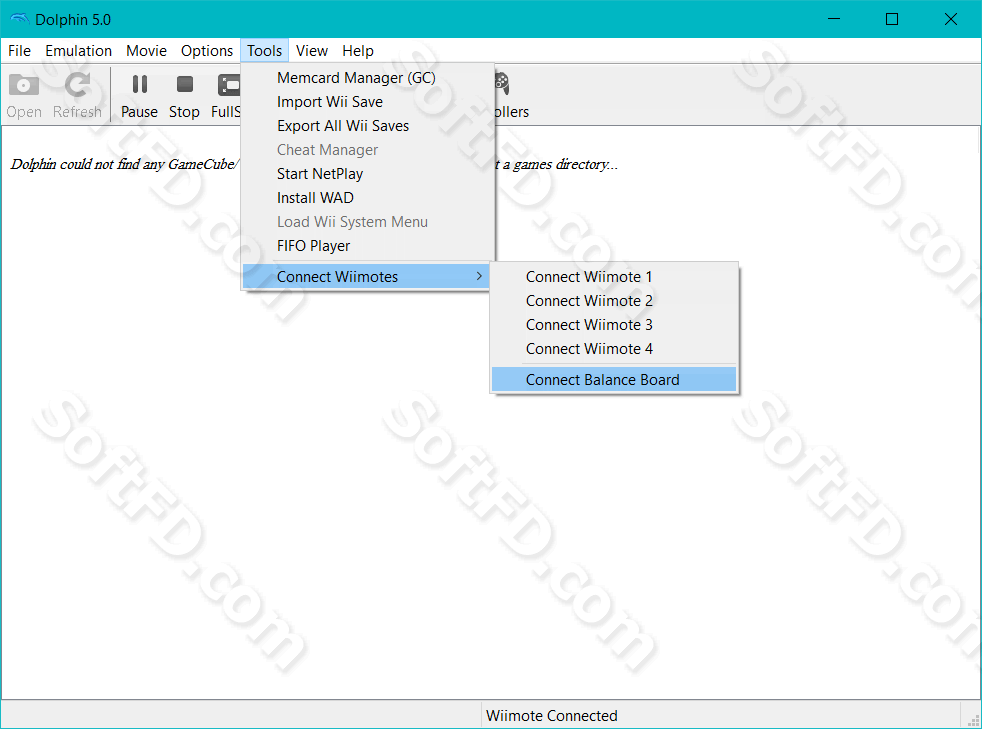The height and width of the screenshot is (729, 982).
Task: Choose Connect Wiimote 1
Action: (x=614, y=277)
